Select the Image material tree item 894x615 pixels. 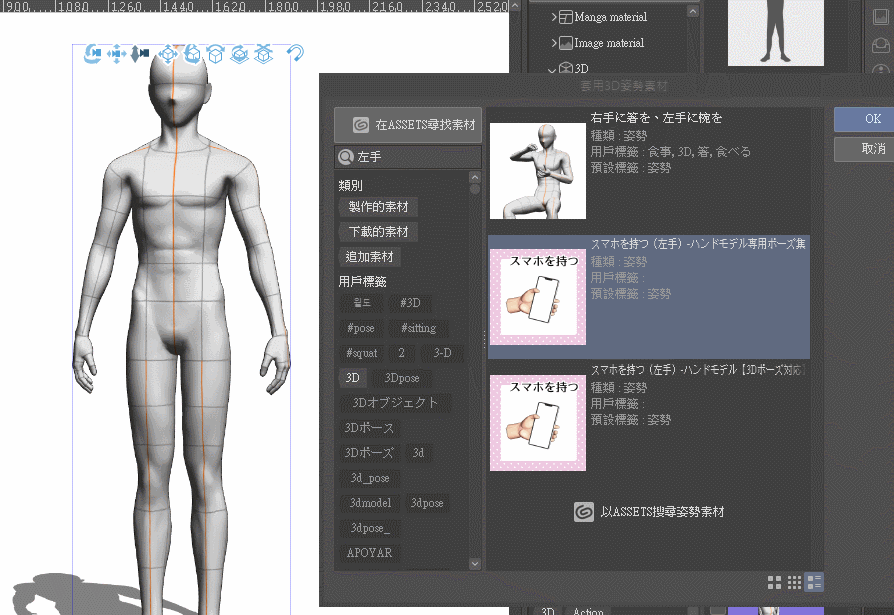[609, 43]
